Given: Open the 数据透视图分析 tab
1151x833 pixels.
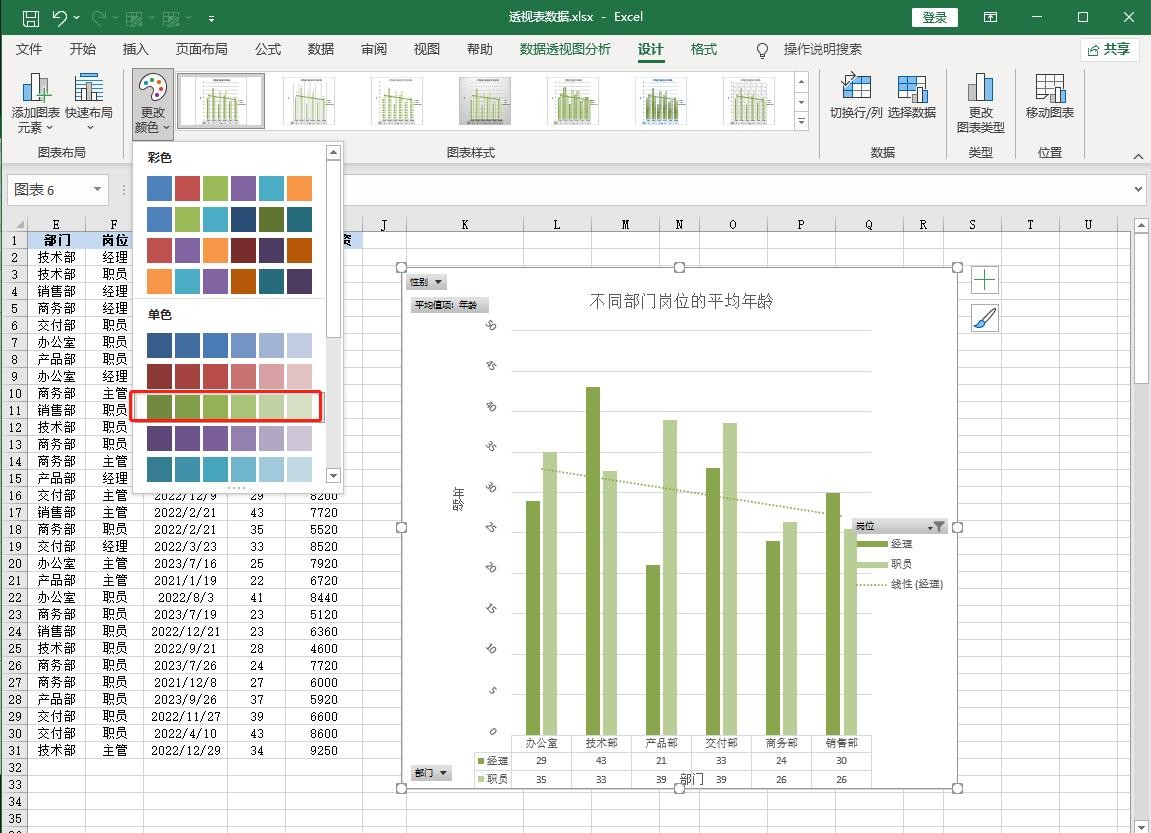Looking at the screenshot, I should click(565, 49).
